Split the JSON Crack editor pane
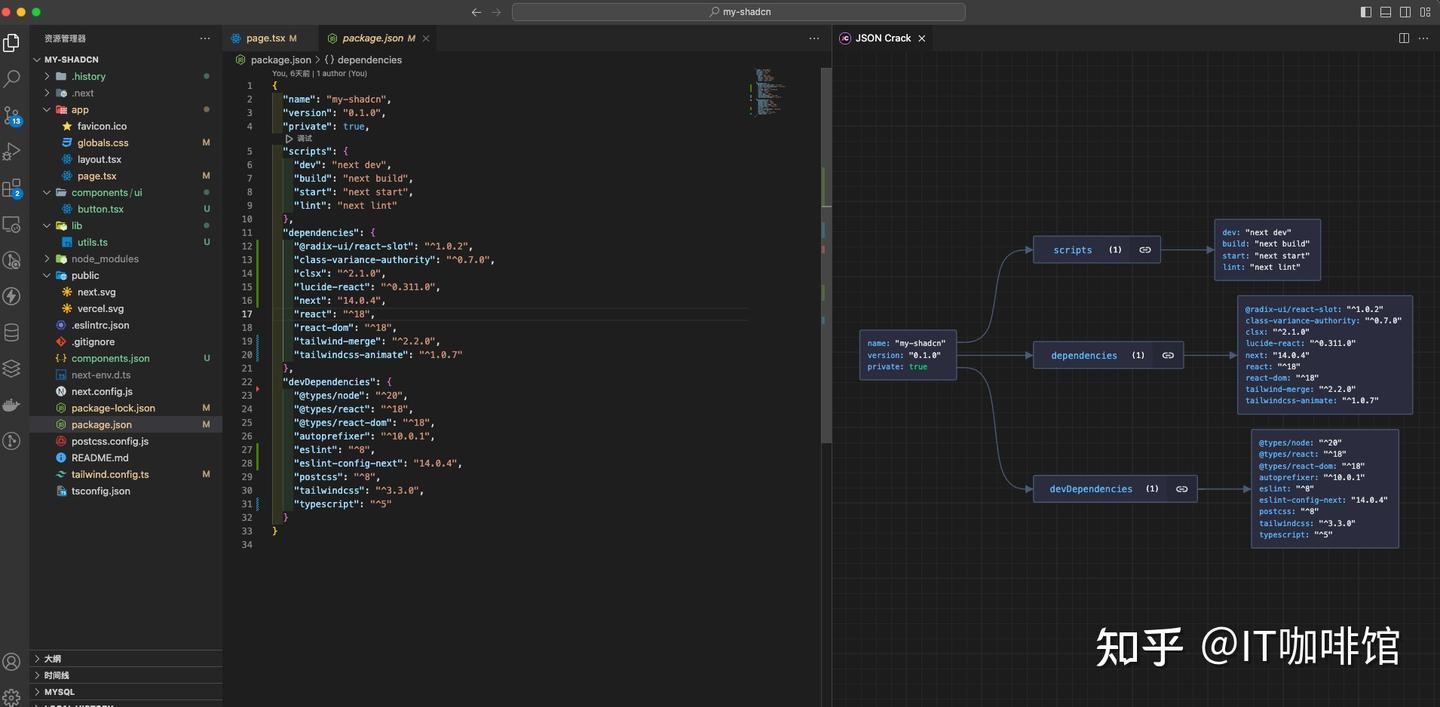This screenshot has height=707, width=1440. tap(1404, 38)
